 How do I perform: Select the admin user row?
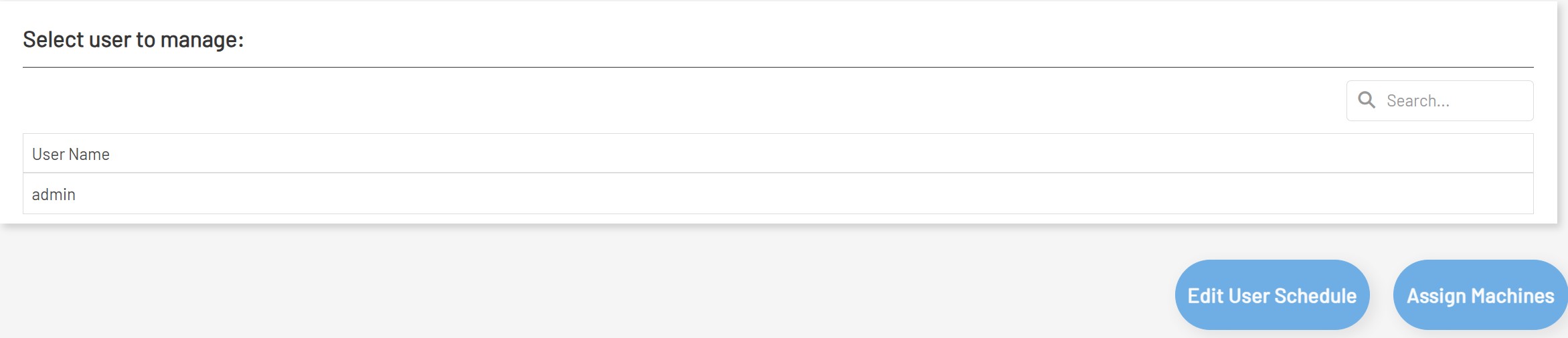point(778,194)
